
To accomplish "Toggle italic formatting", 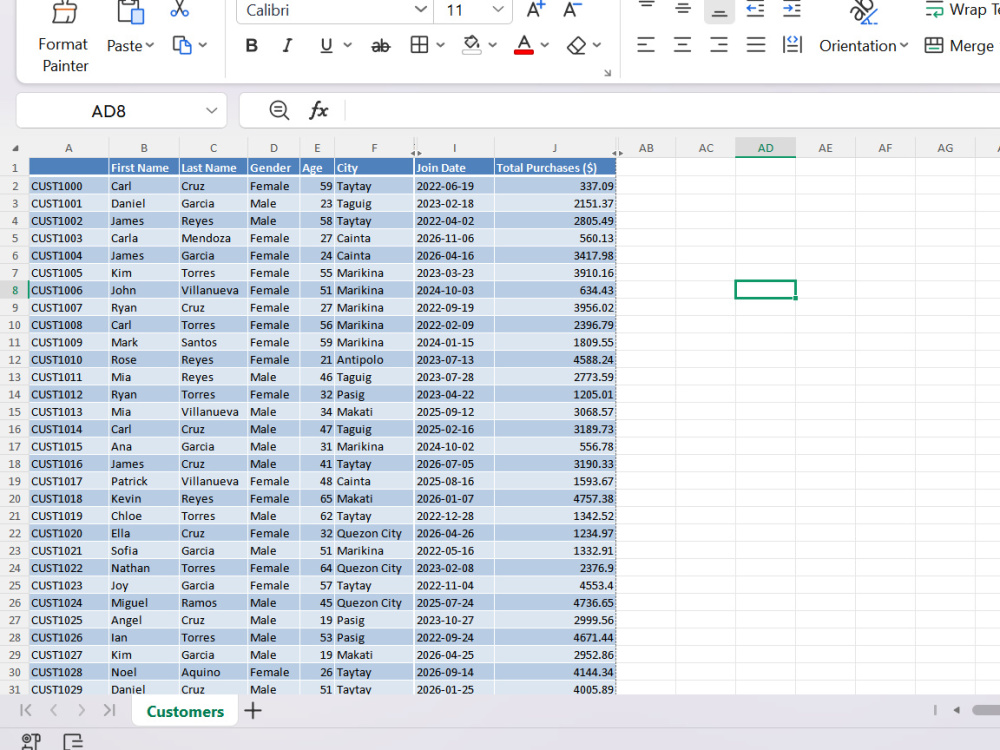I will pyautogui.click(x=288, y=45).
